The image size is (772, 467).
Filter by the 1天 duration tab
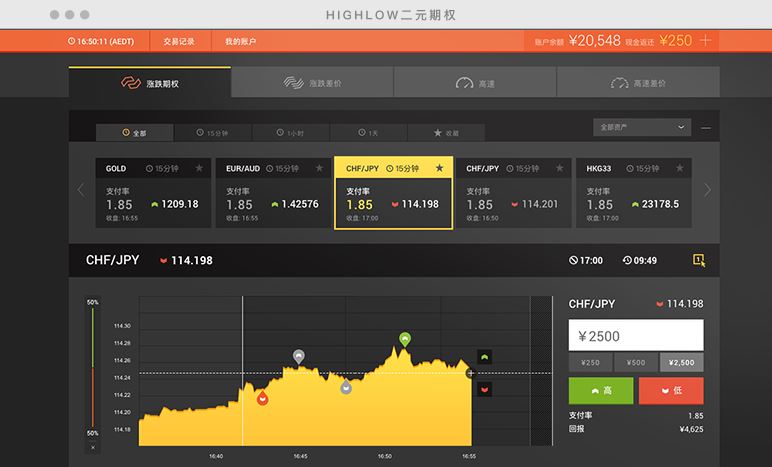(x=368, y=133)
